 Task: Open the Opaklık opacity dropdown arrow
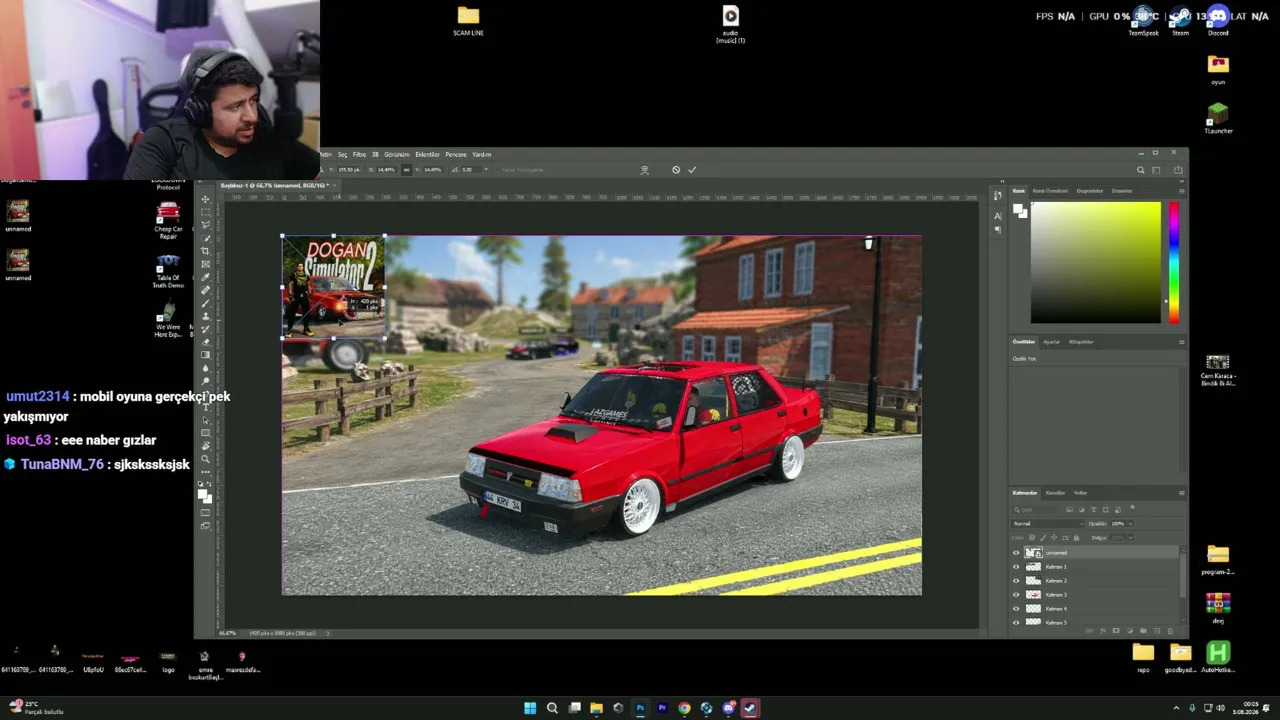pyautogui.click(x=1130, y=524)
